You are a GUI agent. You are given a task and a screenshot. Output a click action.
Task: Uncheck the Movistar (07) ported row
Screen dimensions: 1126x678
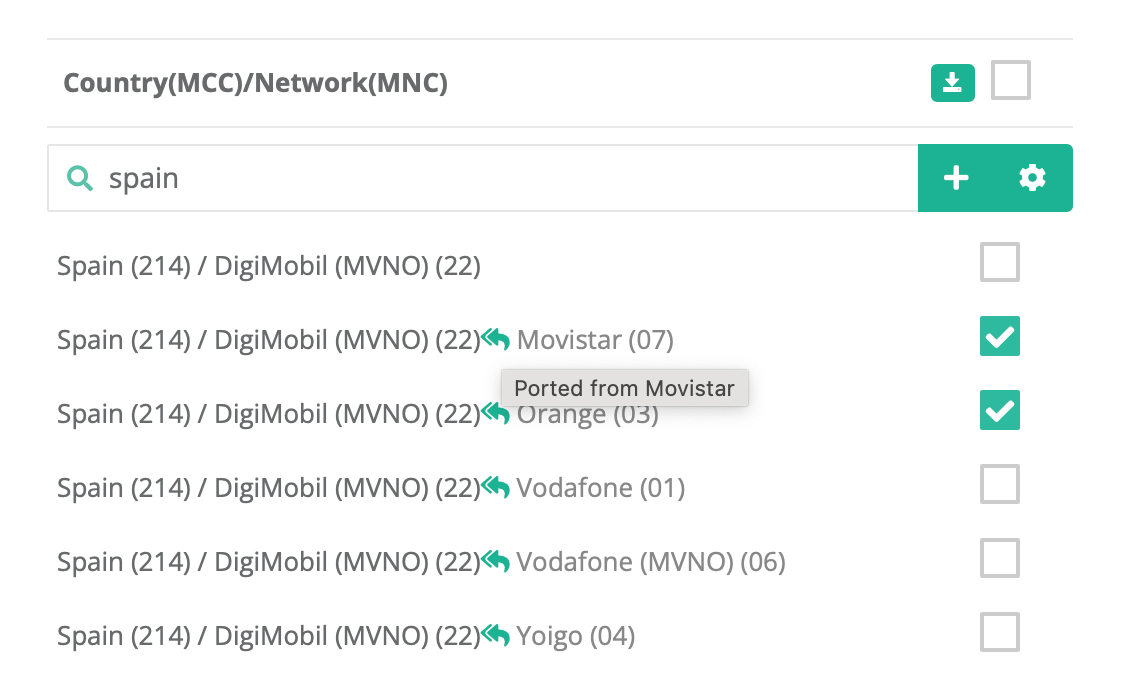(x=1000, y=336)
